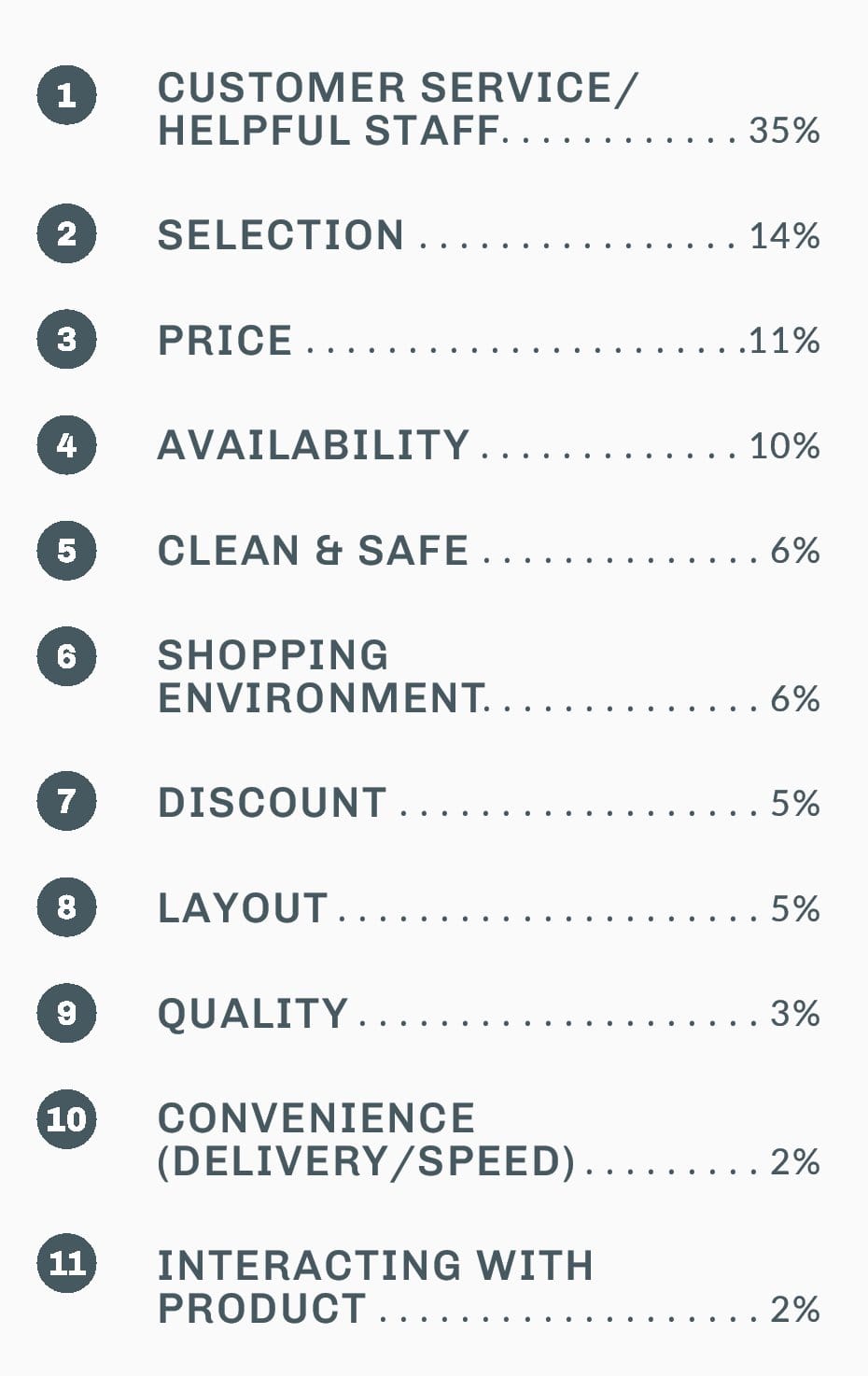The height and width of the screenshot is (1376, 868).
Task: Click the Customer Service/Helpful Staff label
Action: (x=397, y=109)
